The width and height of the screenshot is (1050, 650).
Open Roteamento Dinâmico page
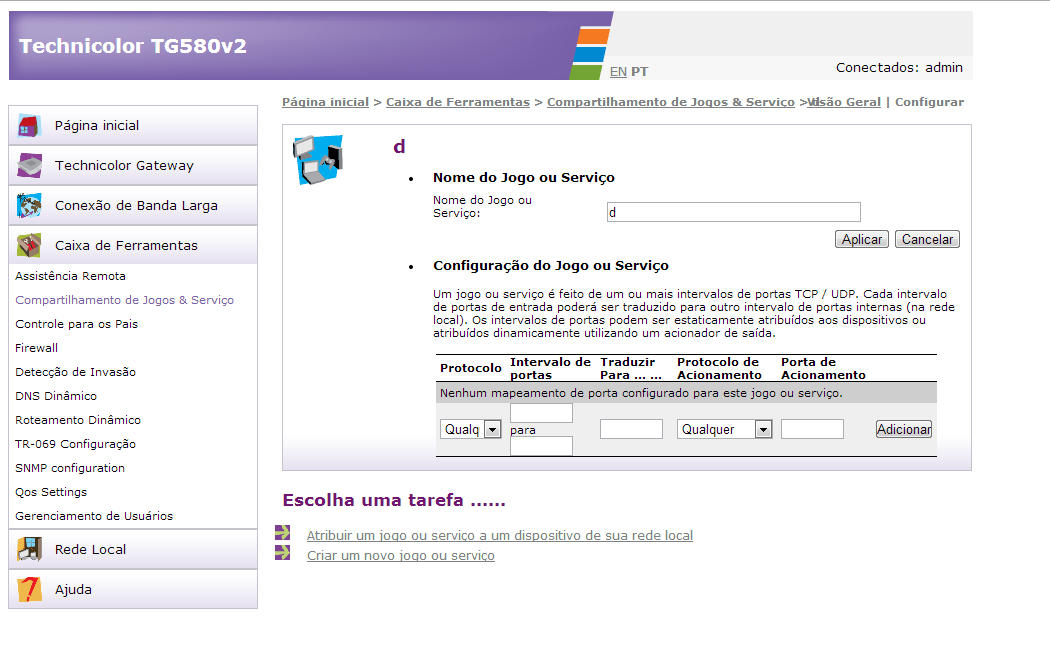pos(78,420)
